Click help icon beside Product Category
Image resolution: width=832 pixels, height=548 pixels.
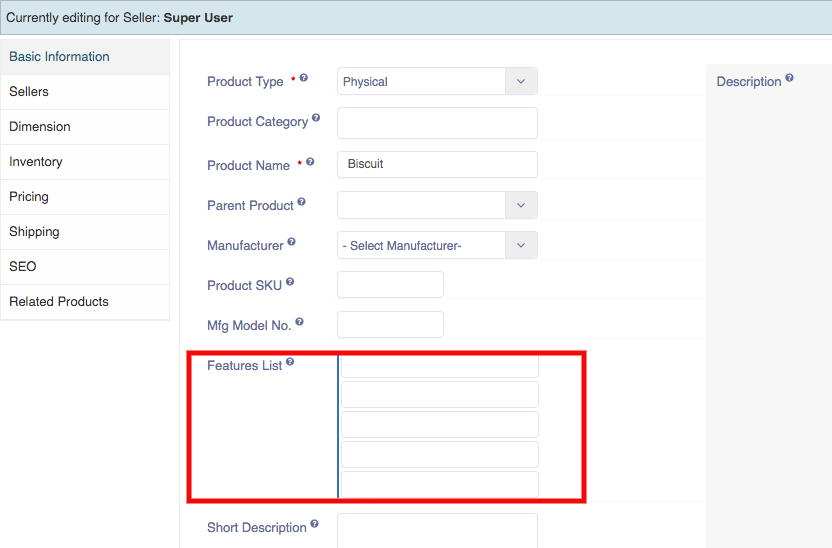click(316, 118)
